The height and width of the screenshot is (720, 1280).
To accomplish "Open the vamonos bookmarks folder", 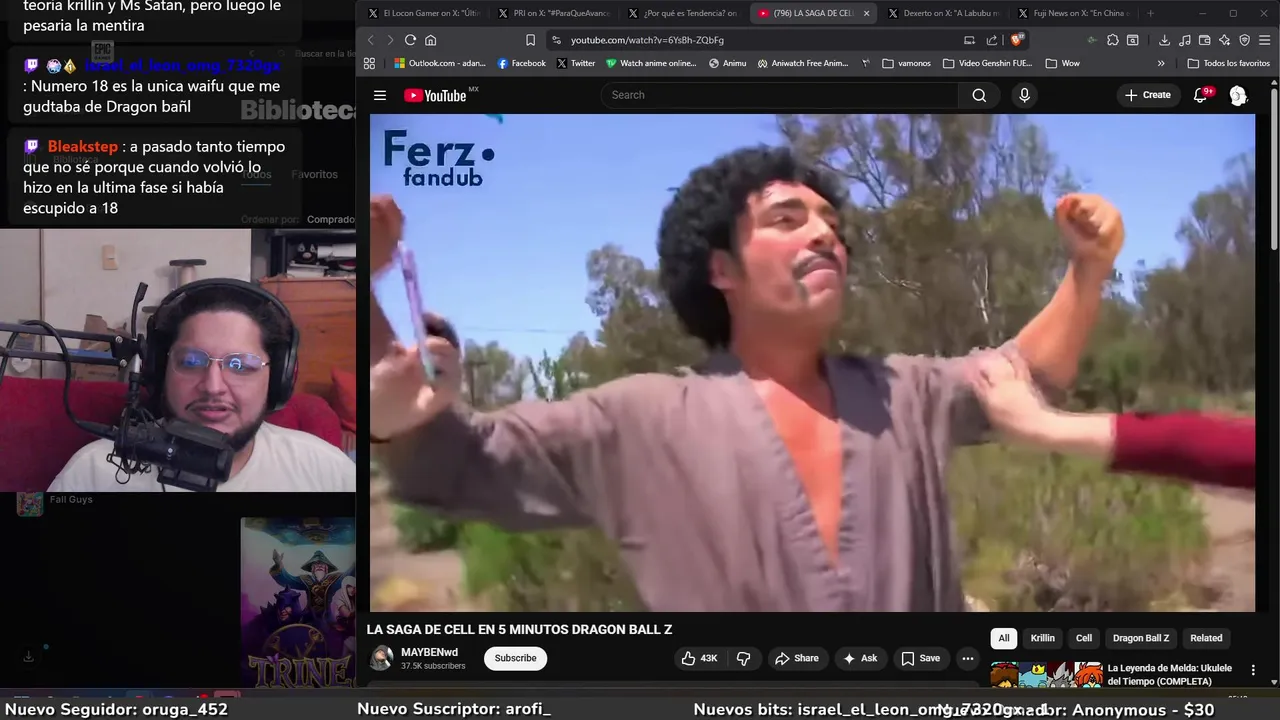I will 906,63.
